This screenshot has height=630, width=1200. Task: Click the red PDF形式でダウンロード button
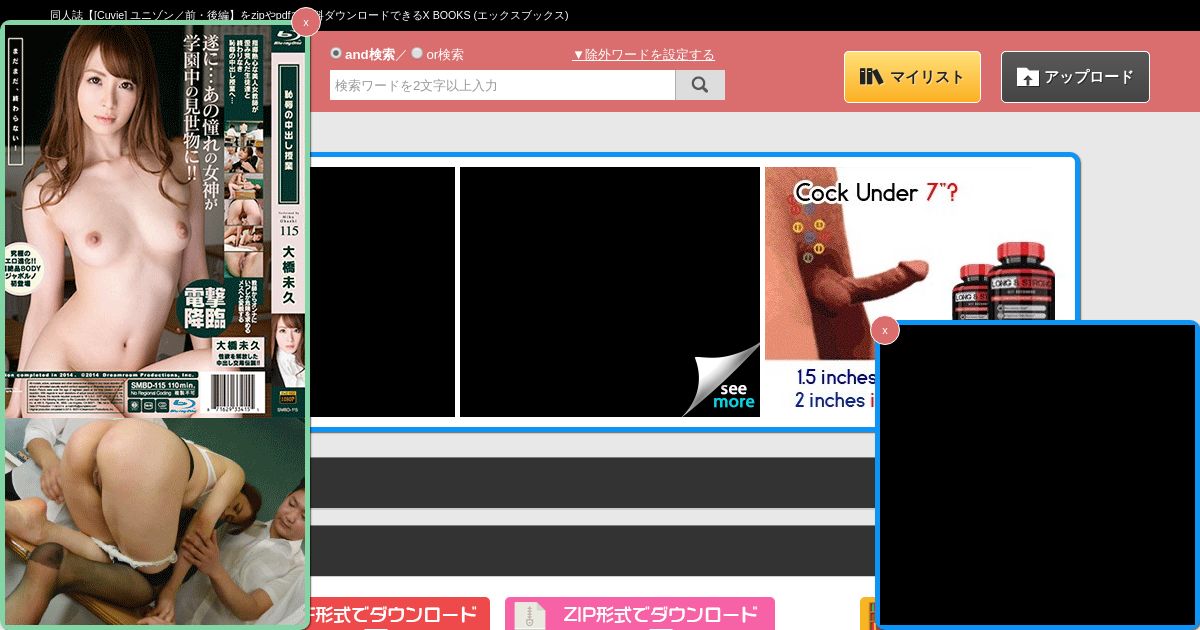pyautogui.click(x=400, y=614)
